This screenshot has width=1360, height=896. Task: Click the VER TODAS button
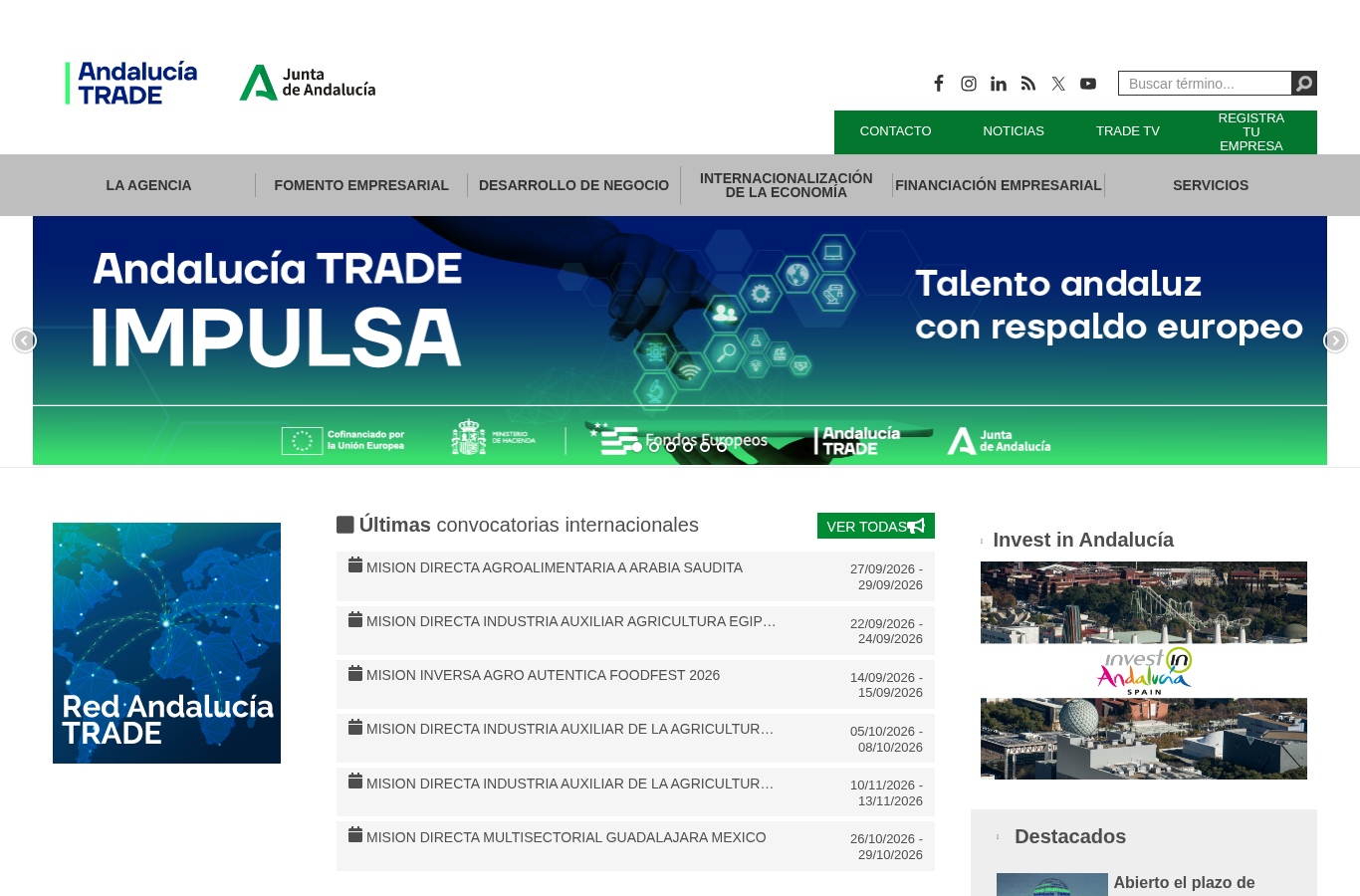876,526
